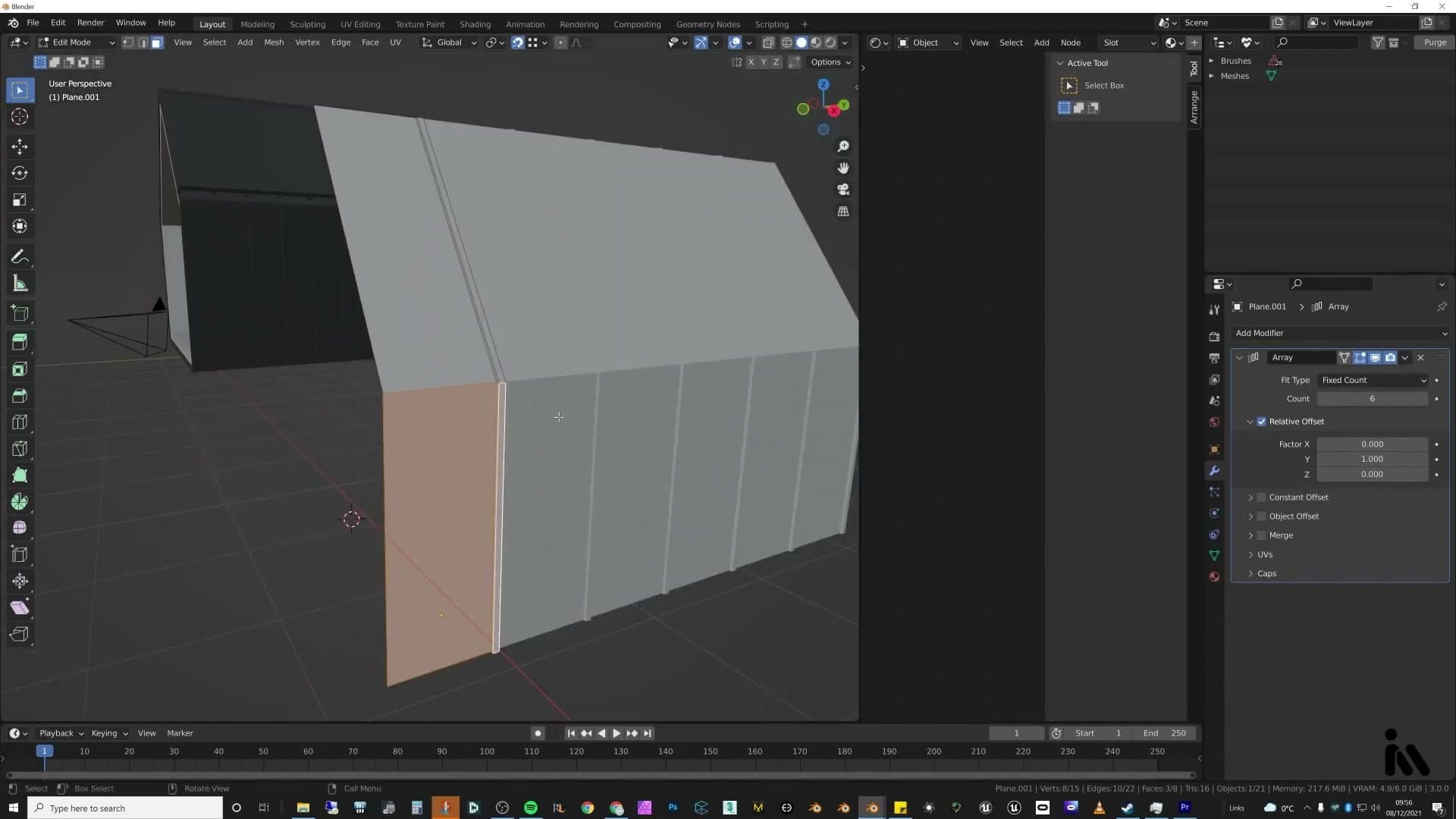This screenshot has height=819, width=1456.
Task: Click the zoom viewport magnifier icon
Action: 843,146
